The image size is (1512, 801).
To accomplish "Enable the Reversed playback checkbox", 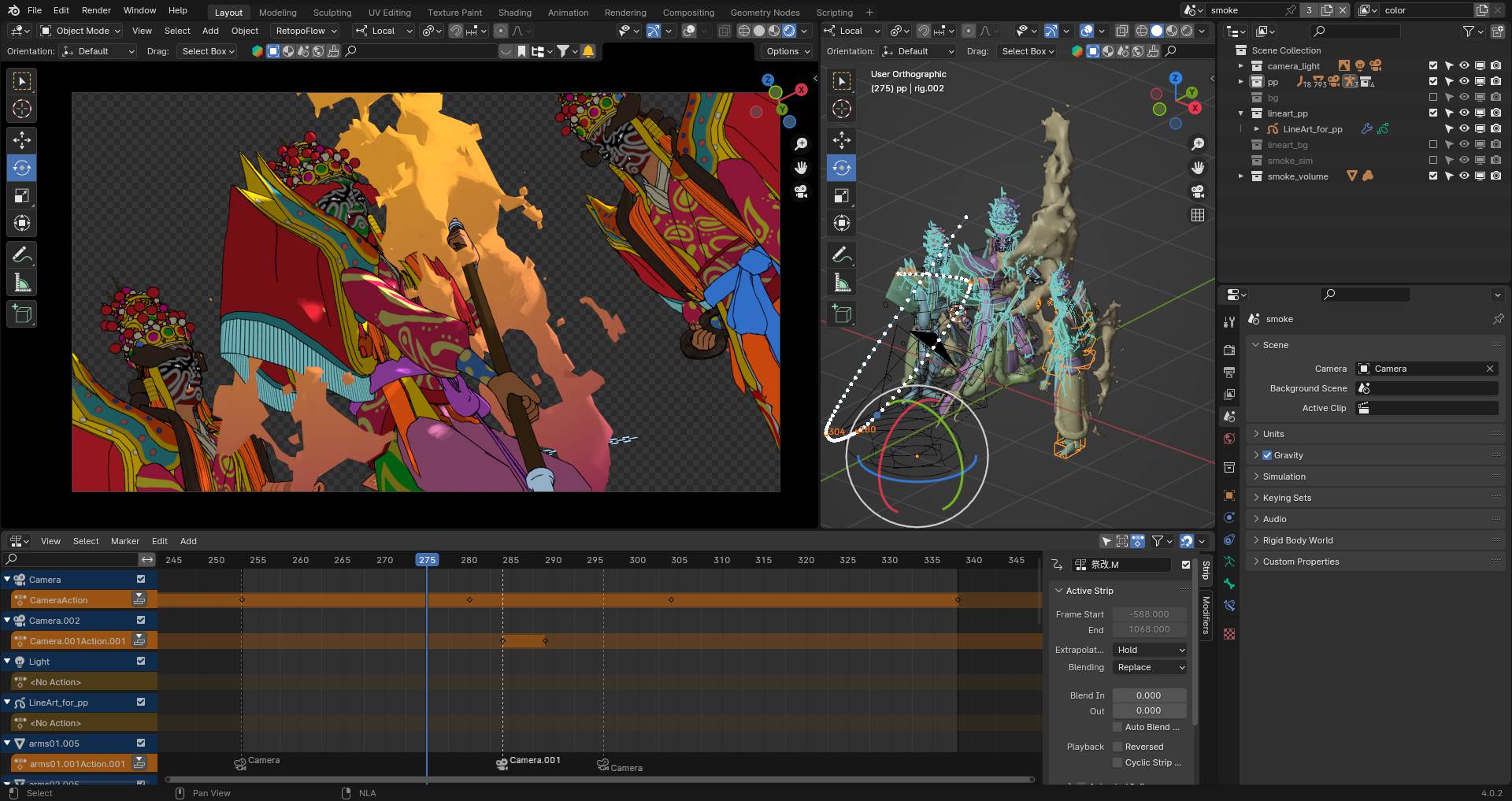I will 1117,747.
